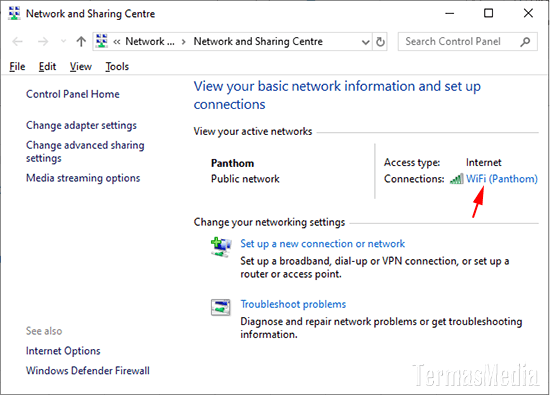
Task: Open Internet Options
Action: tap(63, 351)
